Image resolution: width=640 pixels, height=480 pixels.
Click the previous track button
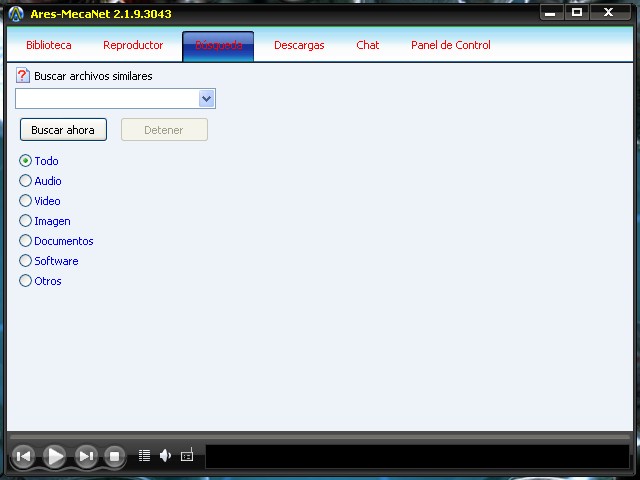tap(23, 456)
